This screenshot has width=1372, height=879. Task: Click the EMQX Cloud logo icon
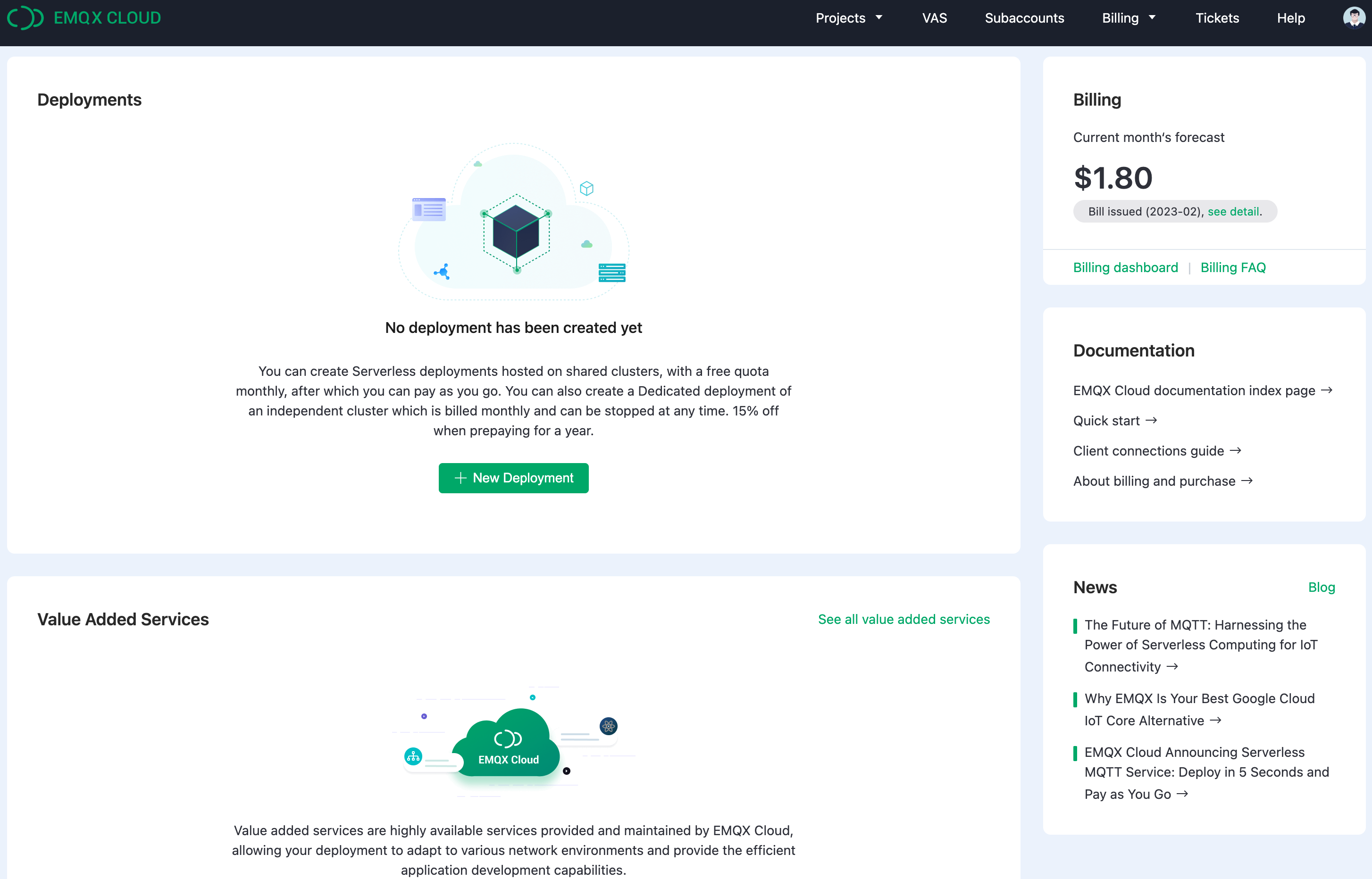click(x=25, y=18)
